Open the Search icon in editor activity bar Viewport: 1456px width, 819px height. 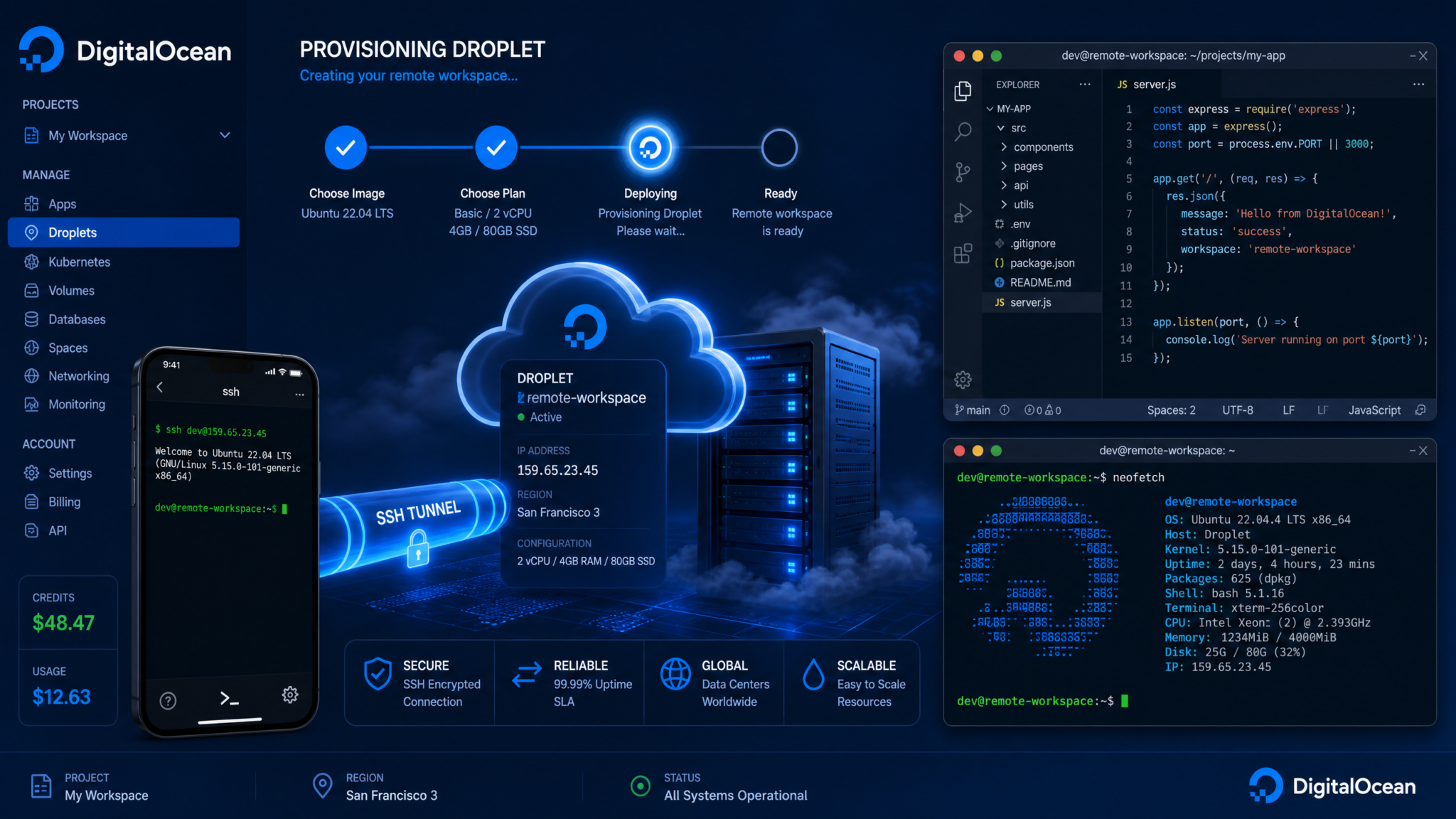click(963, 131)
